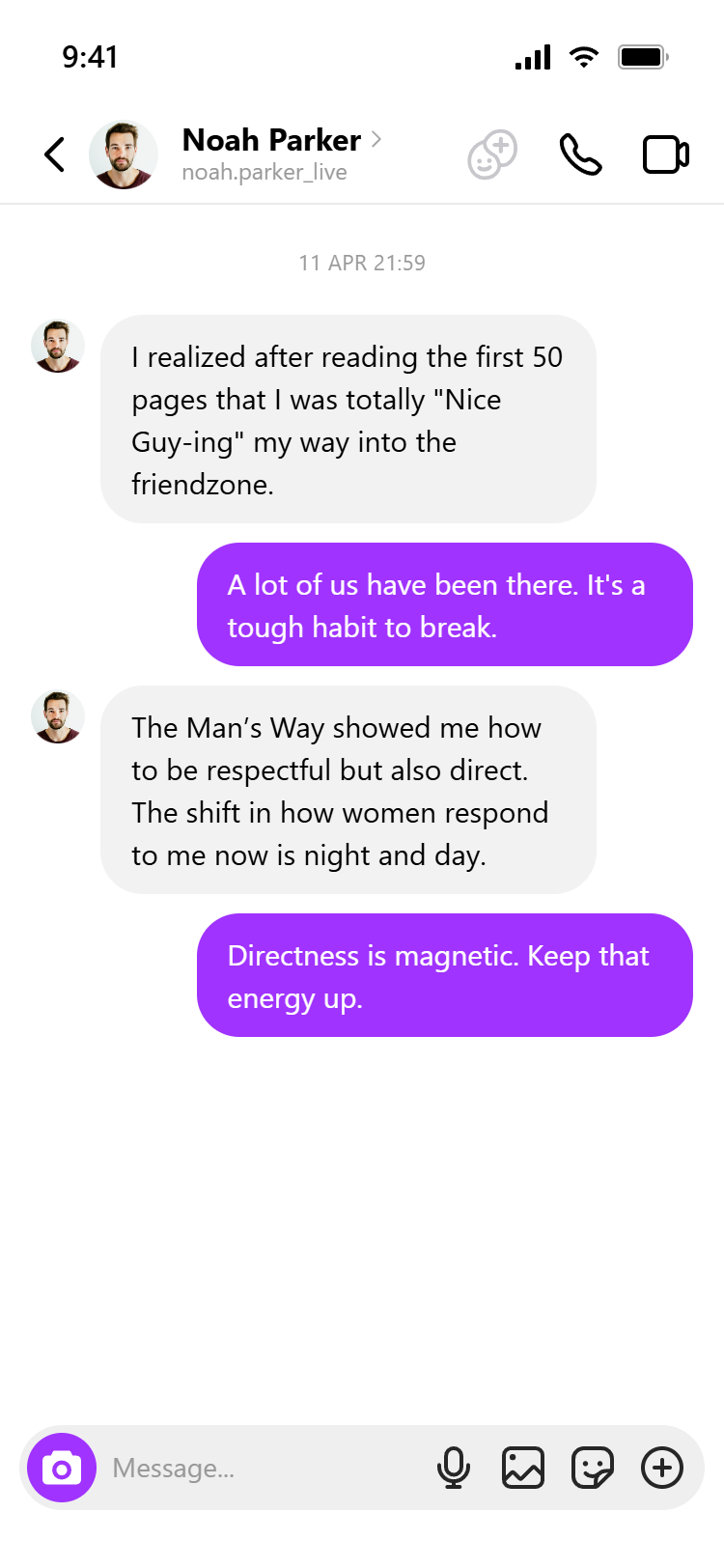Tap the 11 APR 21:59 timestamp
The width and height of the screenshot is (724, 1568).
point(362,263)
